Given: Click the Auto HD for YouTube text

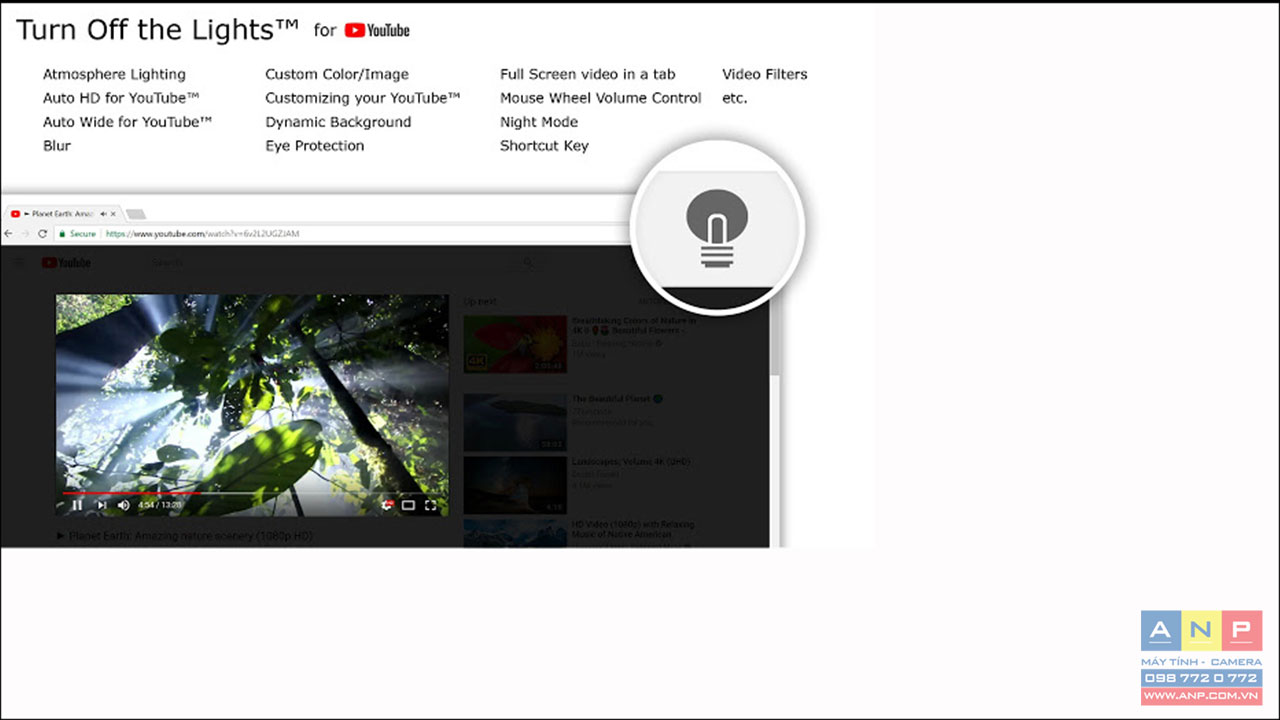Looking at the screenshot, I should pos(121,98).
